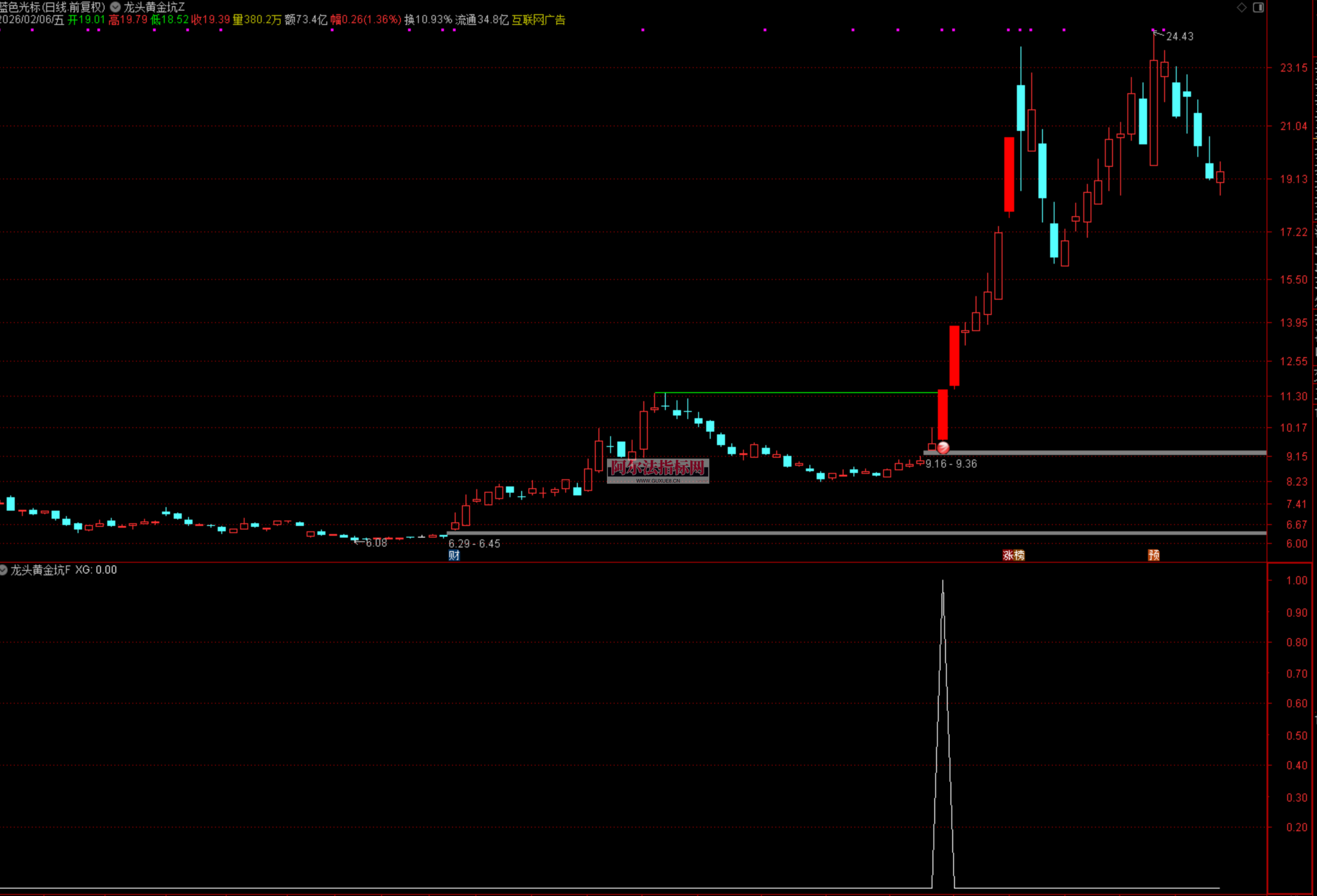Toggle the side panel layout icon
This screenshot has height=896, width=1317.
[1258, 7]
